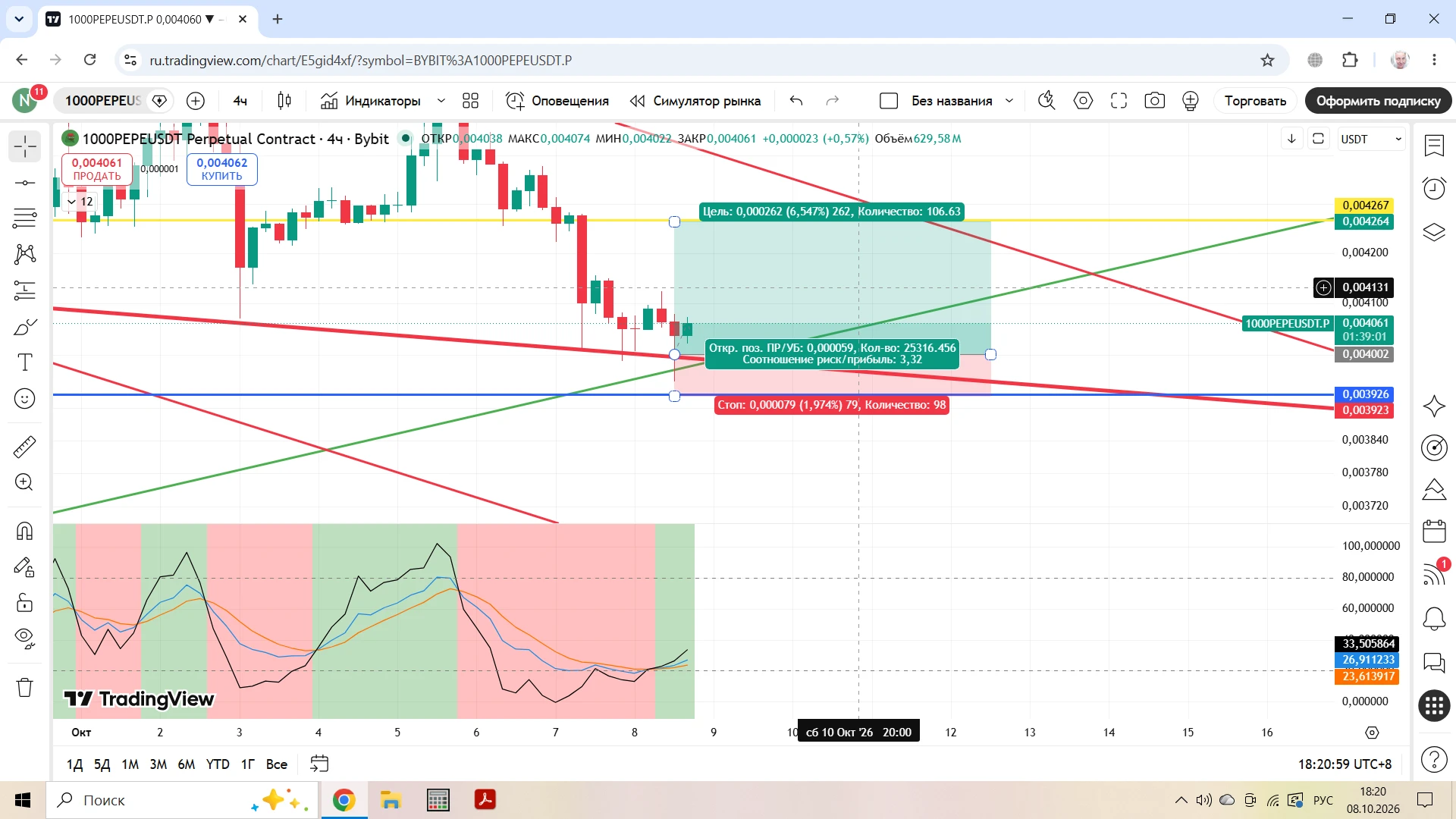The width and height of the screenshot is (1456, 819).
Task: Hide all drawings with eye icon
Action: pos(24,639)
